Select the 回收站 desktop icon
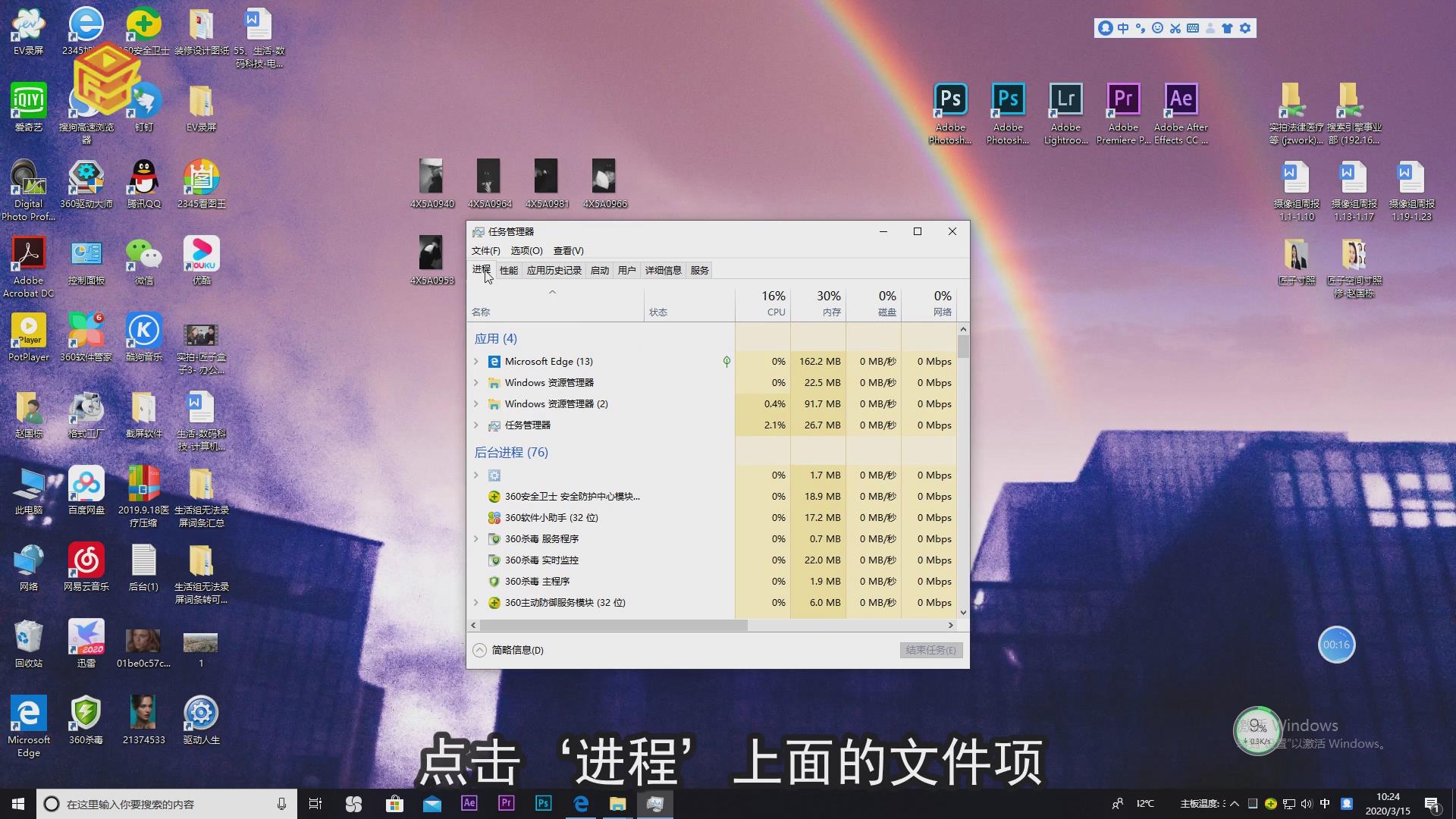 pyautogui.click(x=29, y=644)
